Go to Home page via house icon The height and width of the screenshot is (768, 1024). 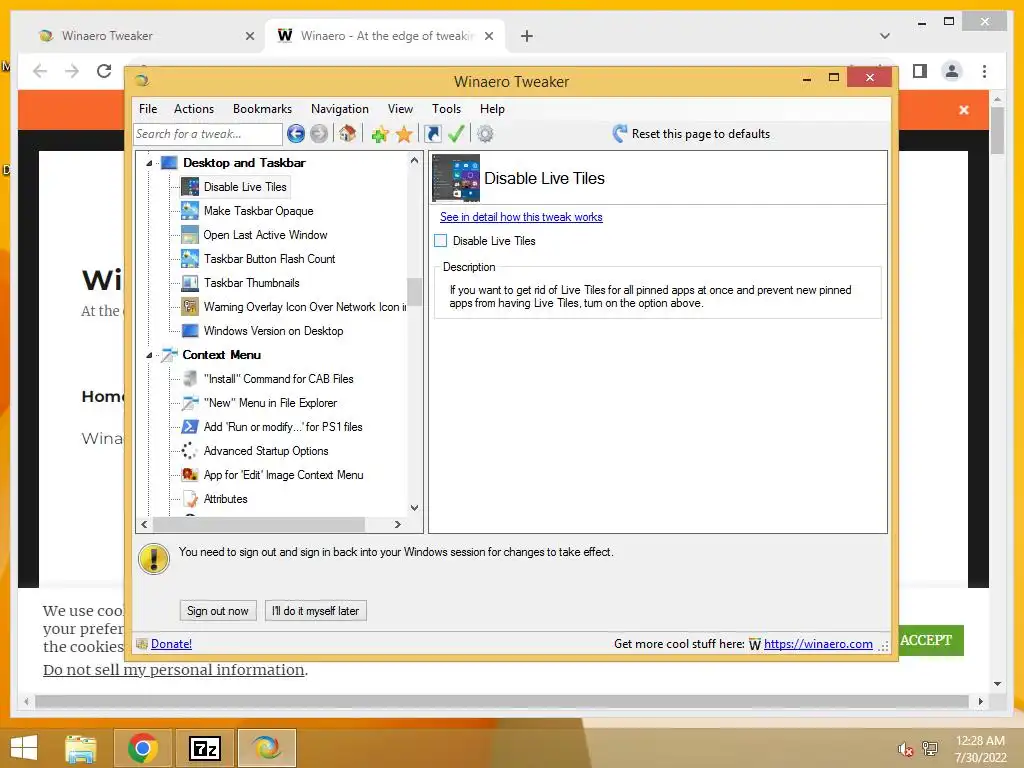point(347,134)
